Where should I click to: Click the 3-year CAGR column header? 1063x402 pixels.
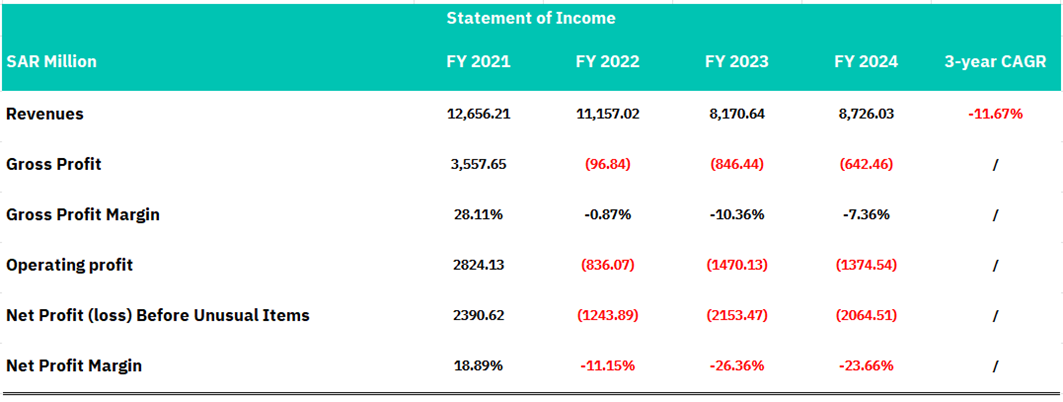pyautogui.click(x=995, y=62)
